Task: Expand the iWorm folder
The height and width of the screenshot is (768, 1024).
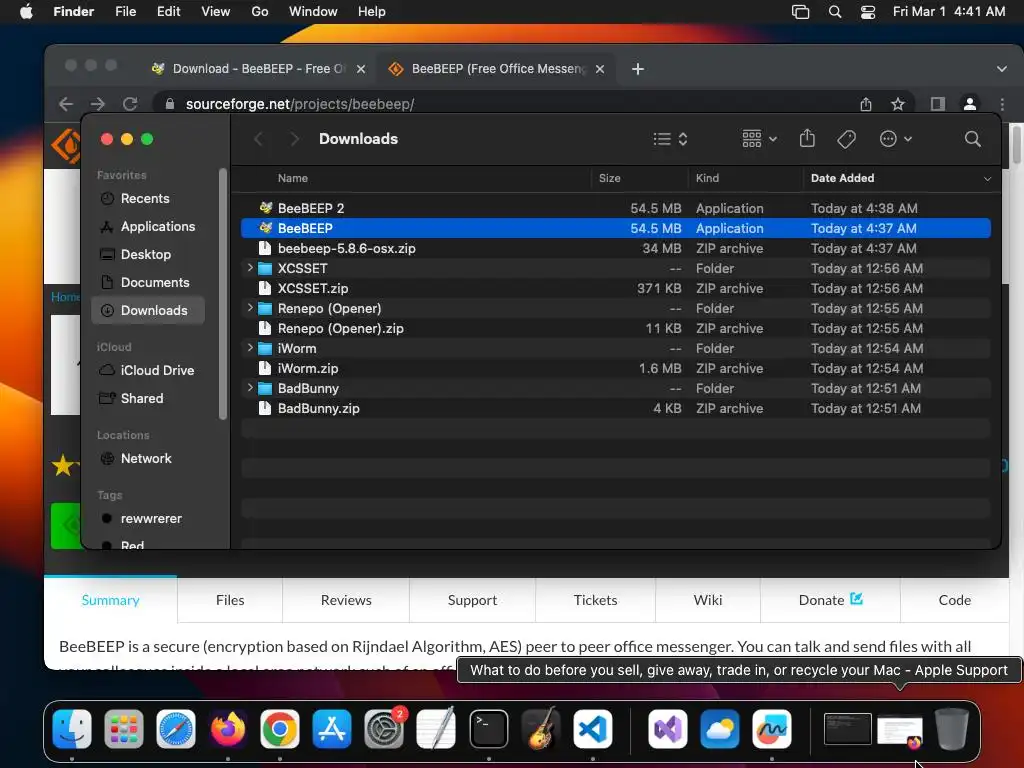Action: tap(249, 348)
